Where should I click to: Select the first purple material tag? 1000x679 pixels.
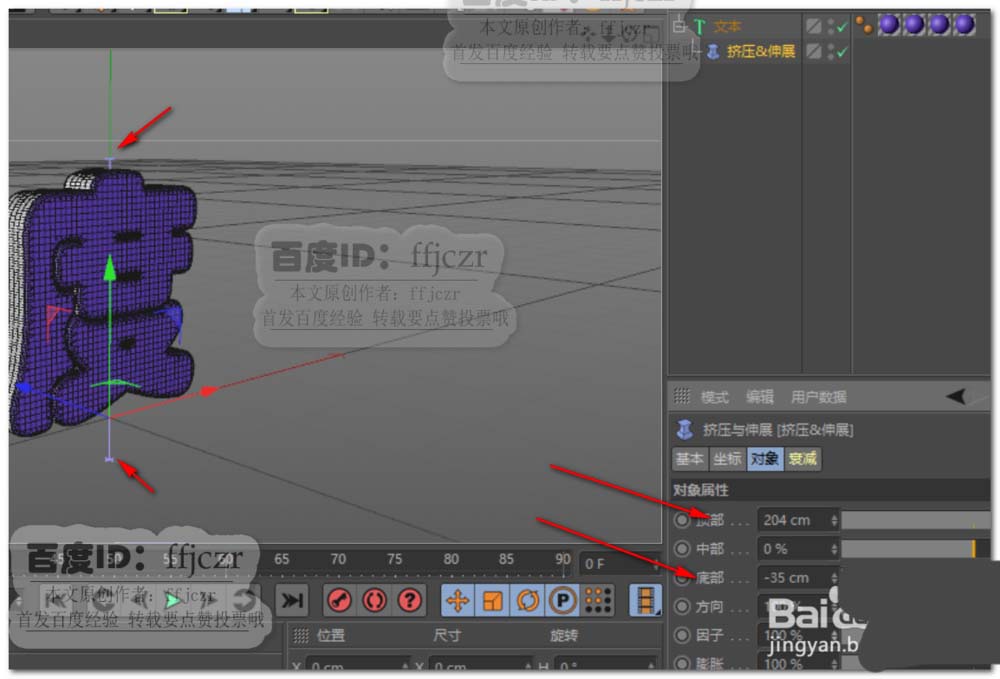click(x=889, y=25)
